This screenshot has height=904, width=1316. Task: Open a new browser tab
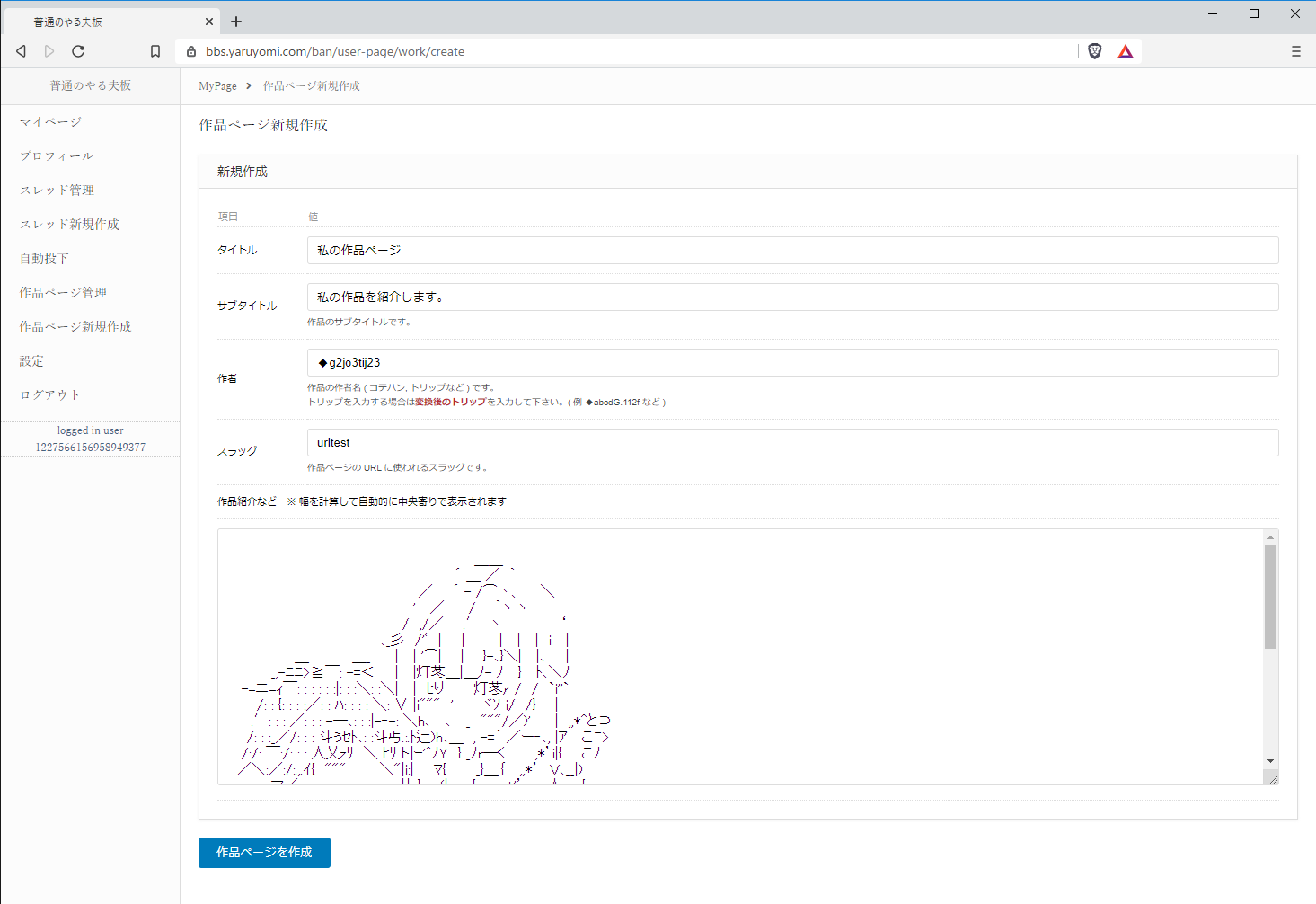pos(236,21)
